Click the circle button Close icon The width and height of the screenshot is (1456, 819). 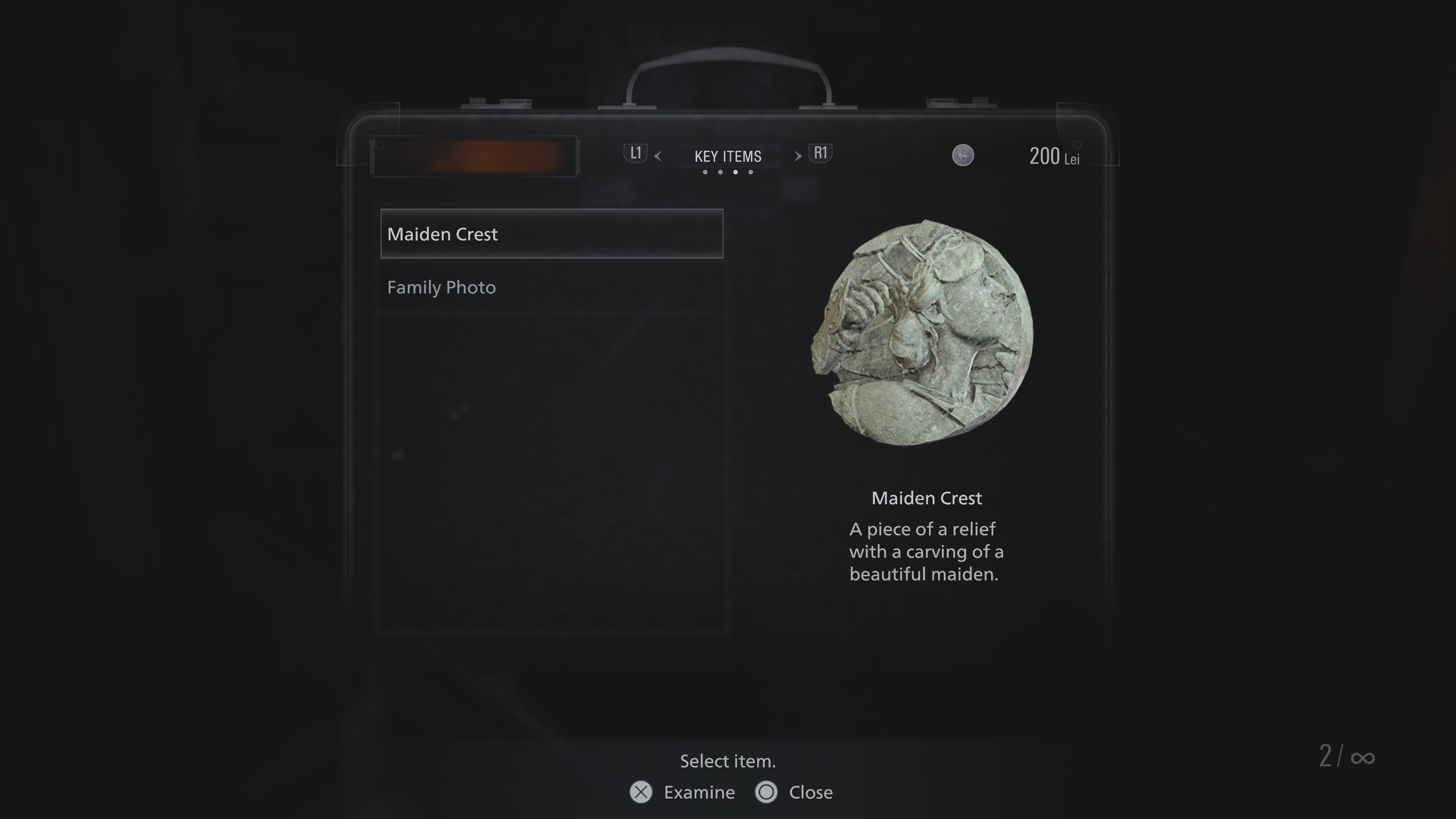click(x=766, y=792)
